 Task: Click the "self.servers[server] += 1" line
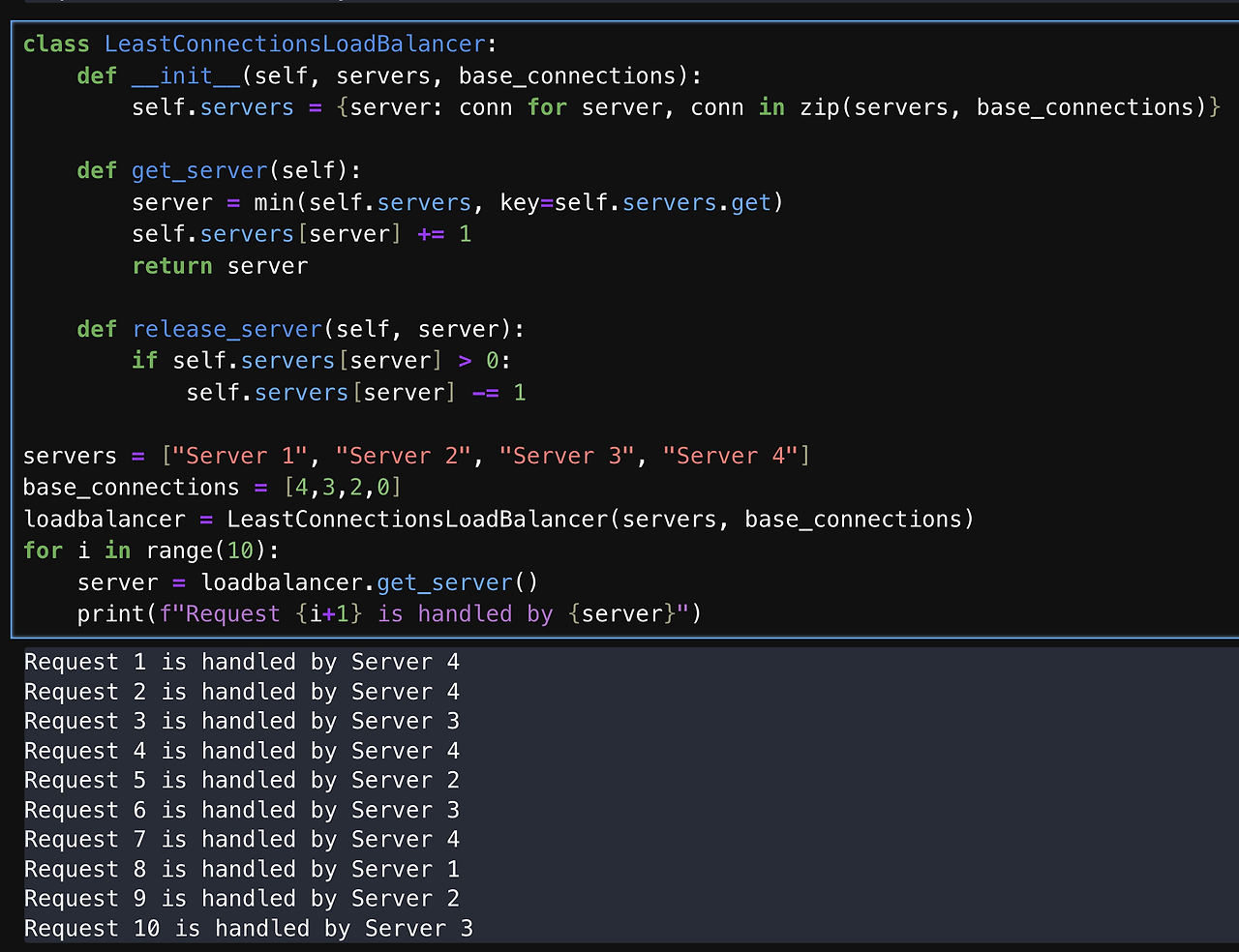click(302, 234)
